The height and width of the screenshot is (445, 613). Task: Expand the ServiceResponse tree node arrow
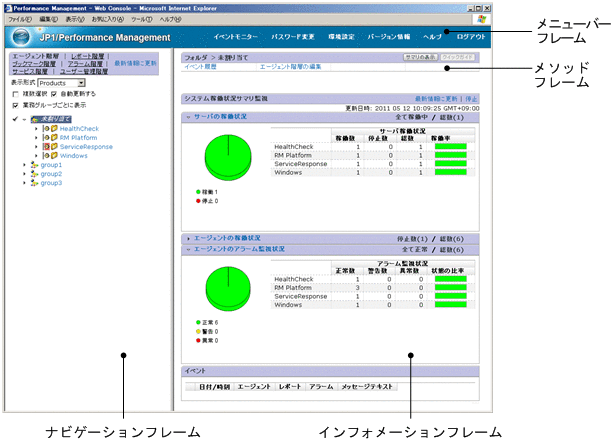(x=36, y=146)
